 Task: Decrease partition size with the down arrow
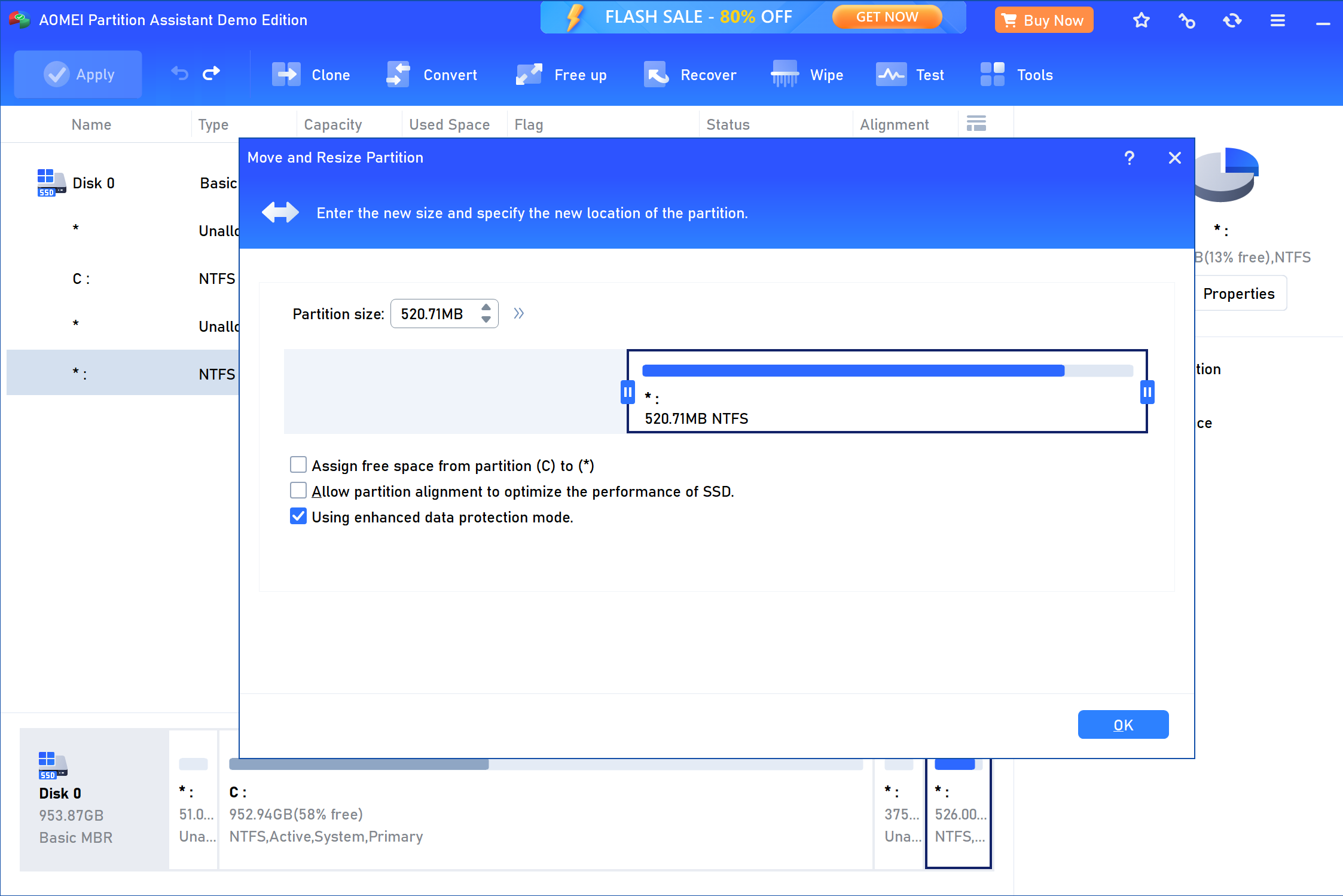point(486,320)
